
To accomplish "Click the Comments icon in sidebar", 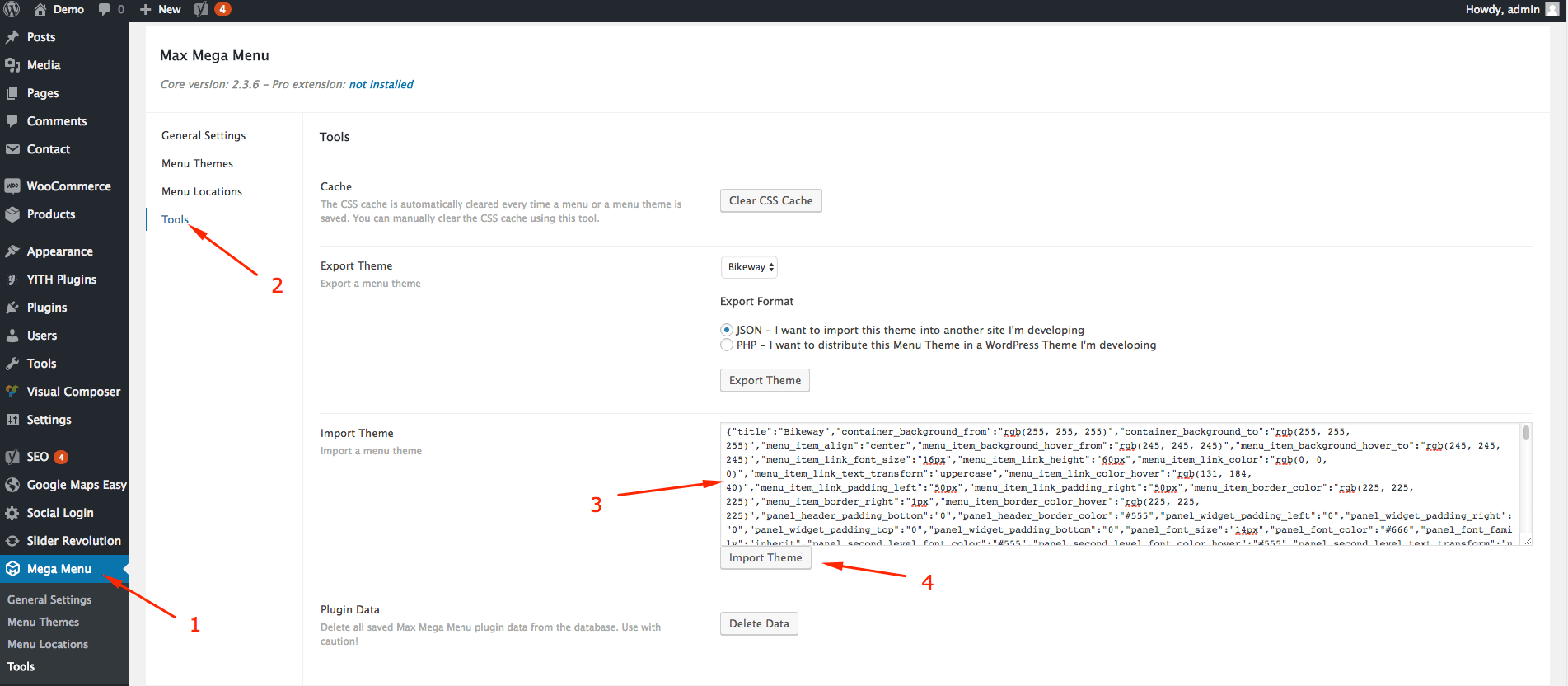I will pyautogui.click(x=12, y=121).
